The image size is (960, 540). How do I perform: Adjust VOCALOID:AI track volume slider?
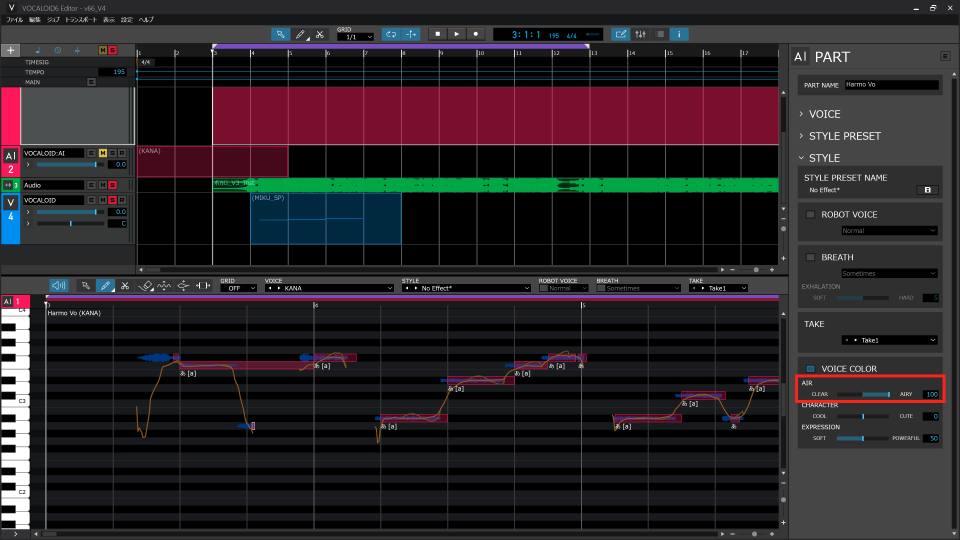(70, 165)
